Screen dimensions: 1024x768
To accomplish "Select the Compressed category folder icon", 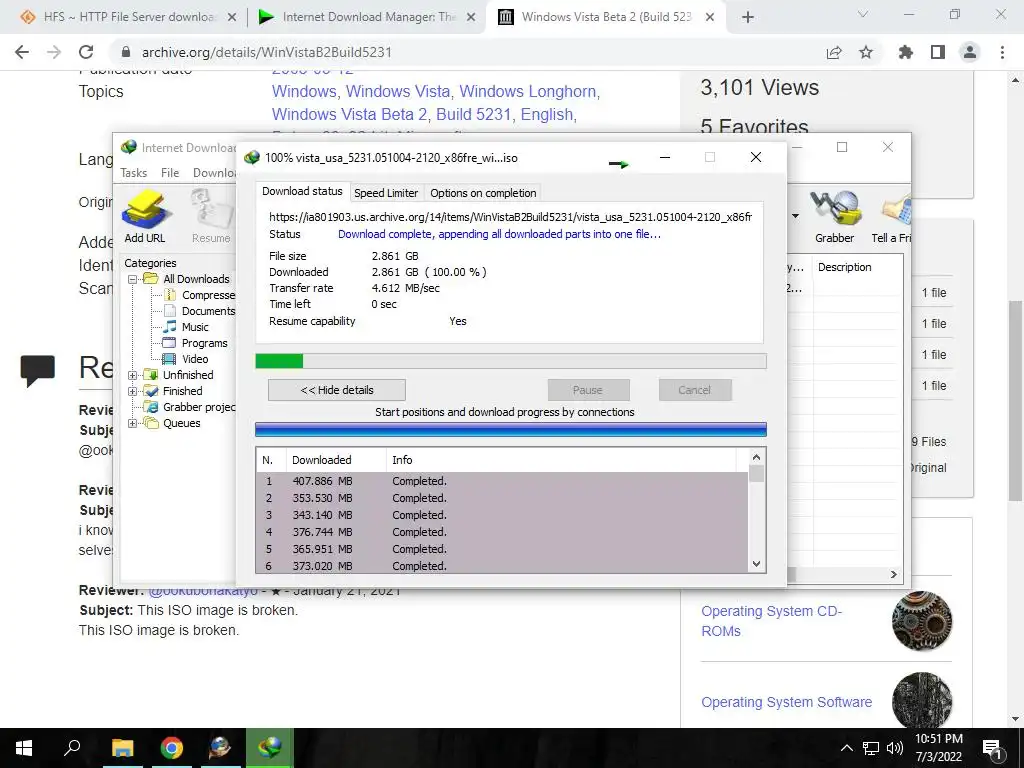I will point(170,295).
